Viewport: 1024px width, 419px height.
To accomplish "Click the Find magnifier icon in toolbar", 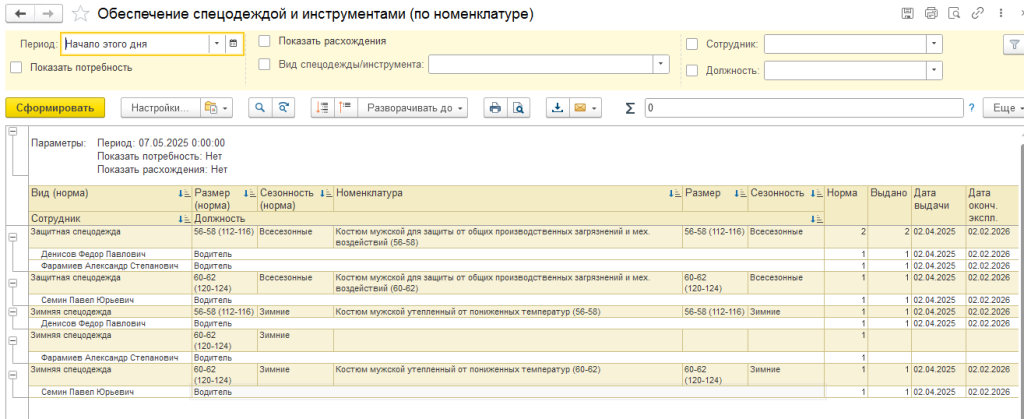I will tap(259, 108).
